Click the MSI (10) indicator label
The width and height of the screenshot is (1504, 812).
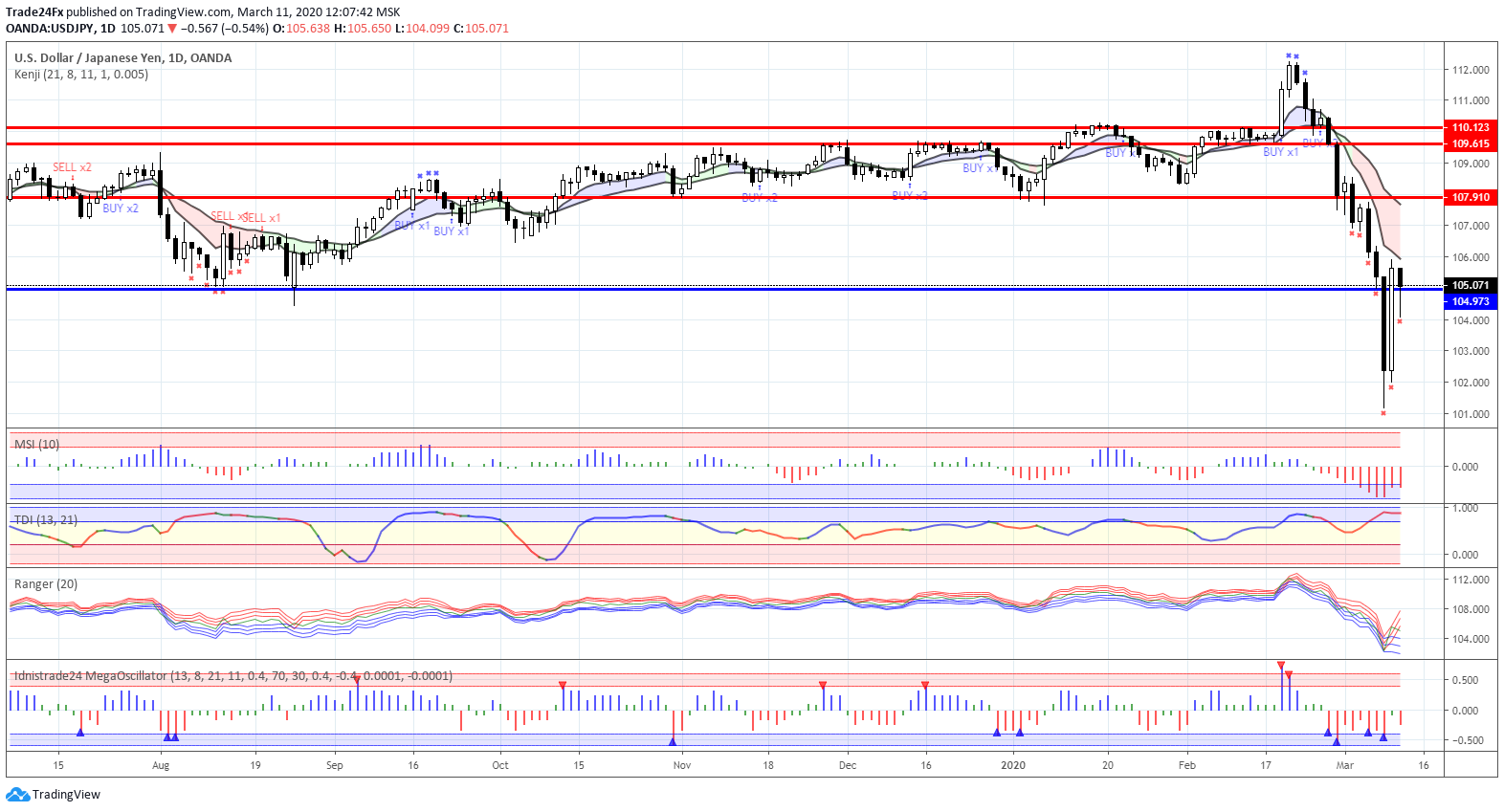click(36, 444)
